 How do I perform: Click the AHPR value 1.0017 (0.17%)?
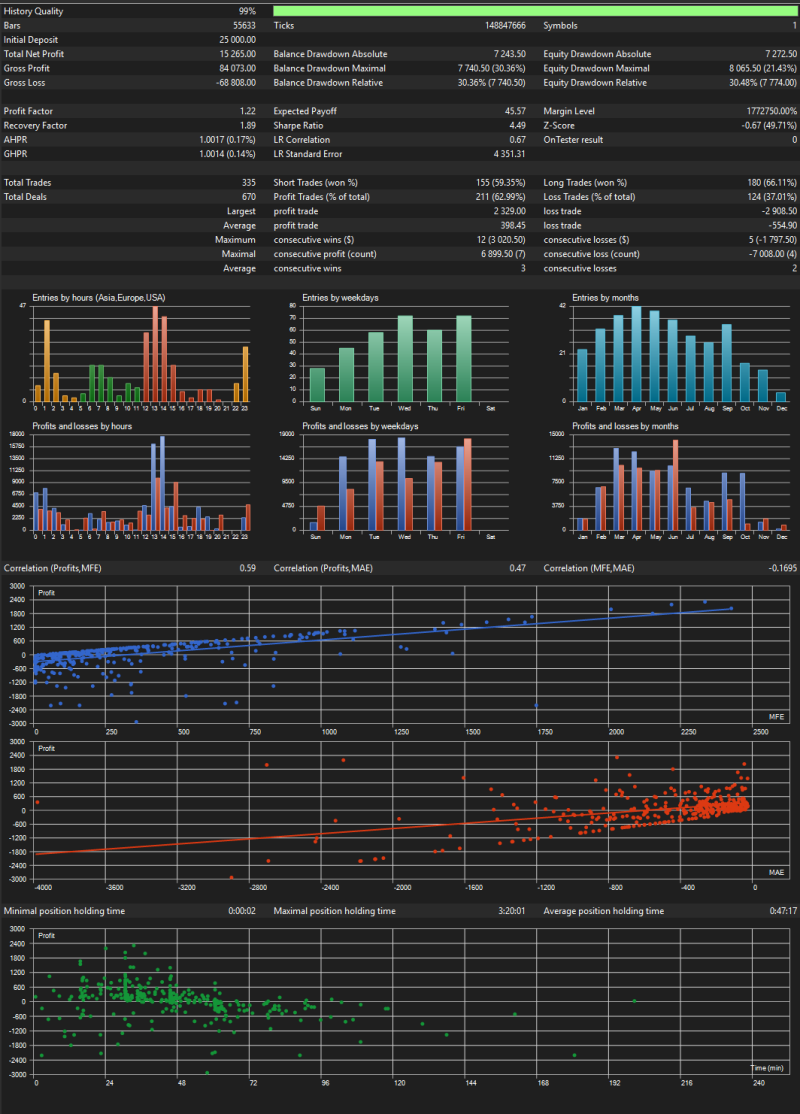tap(227, 140)
